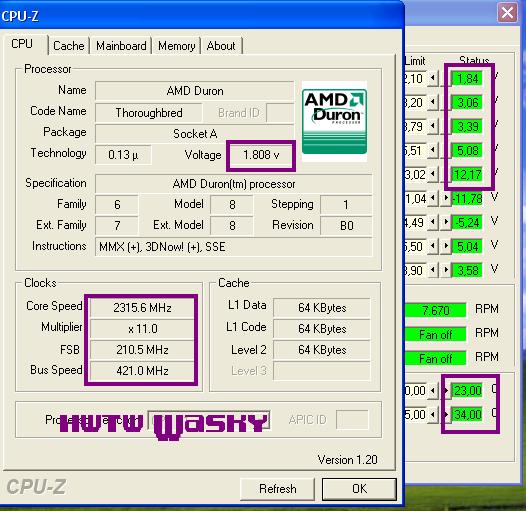
Task: Click left arrow beside 12,17 status value
Action: point(433,174)
